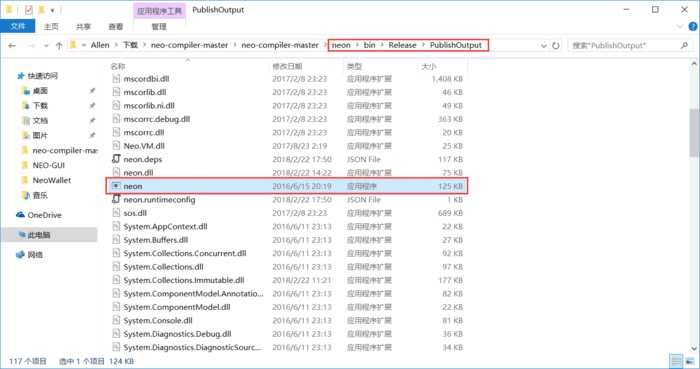Select the mscordbi.dll file icon
This screenshot has width=700, height=369.
[x=116, y=79]
